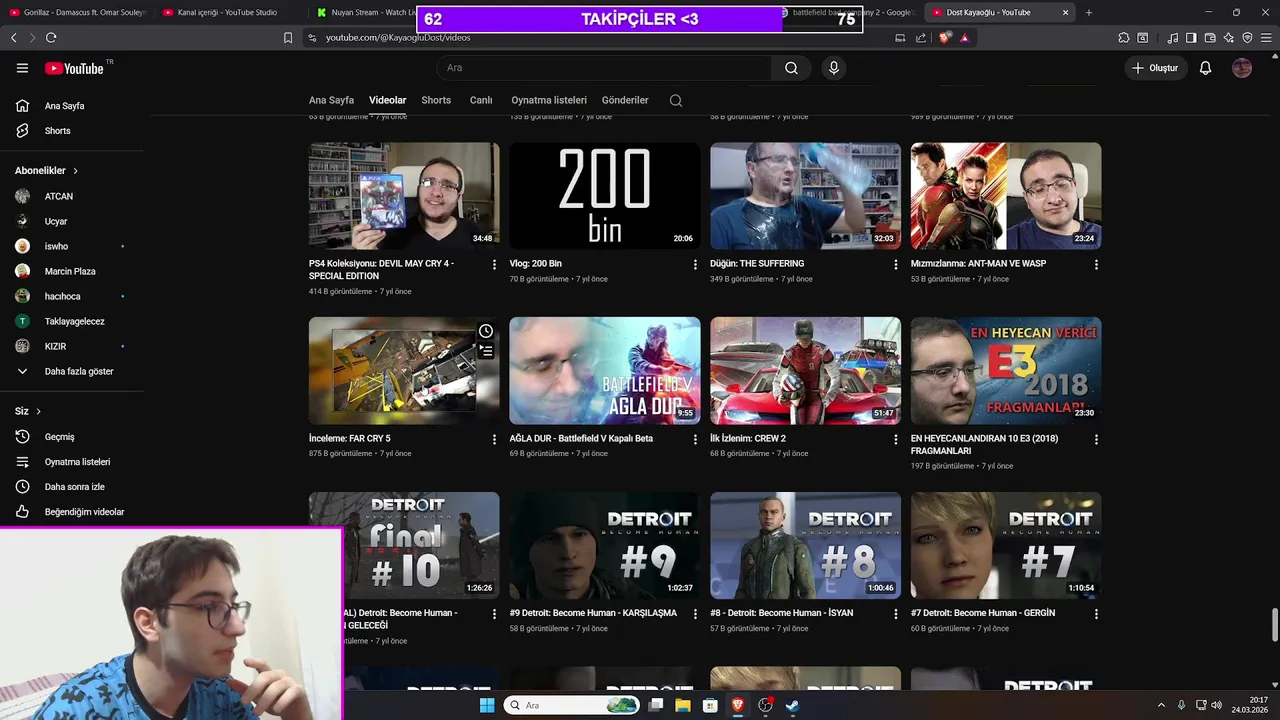Add FAR CRY 5 to watch later

click(x=486, y=331)
